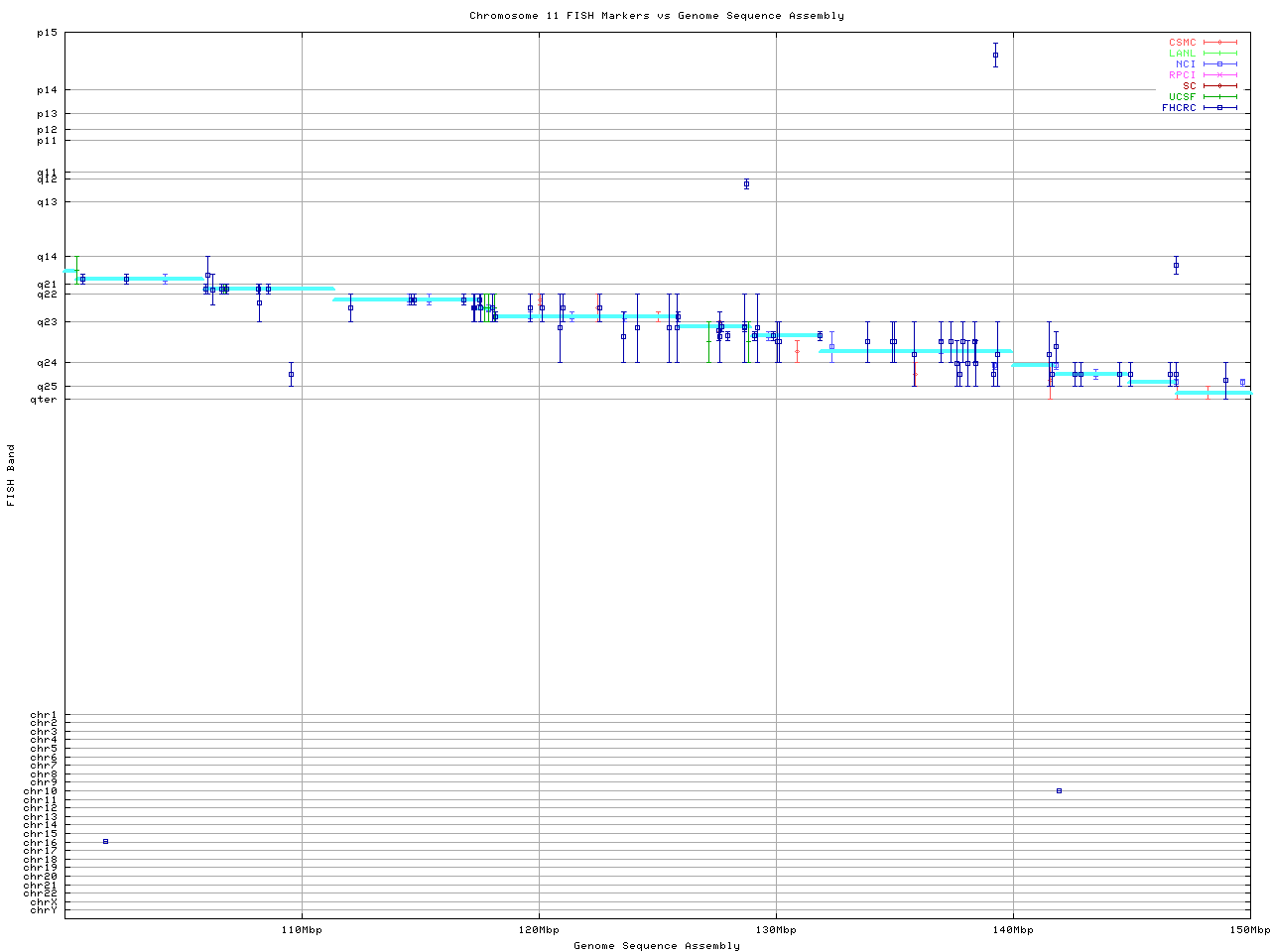Select the black q24 marker left of 110Mbp
Image resolution: width=1270 pixels, height=952 pixels.
291,374
